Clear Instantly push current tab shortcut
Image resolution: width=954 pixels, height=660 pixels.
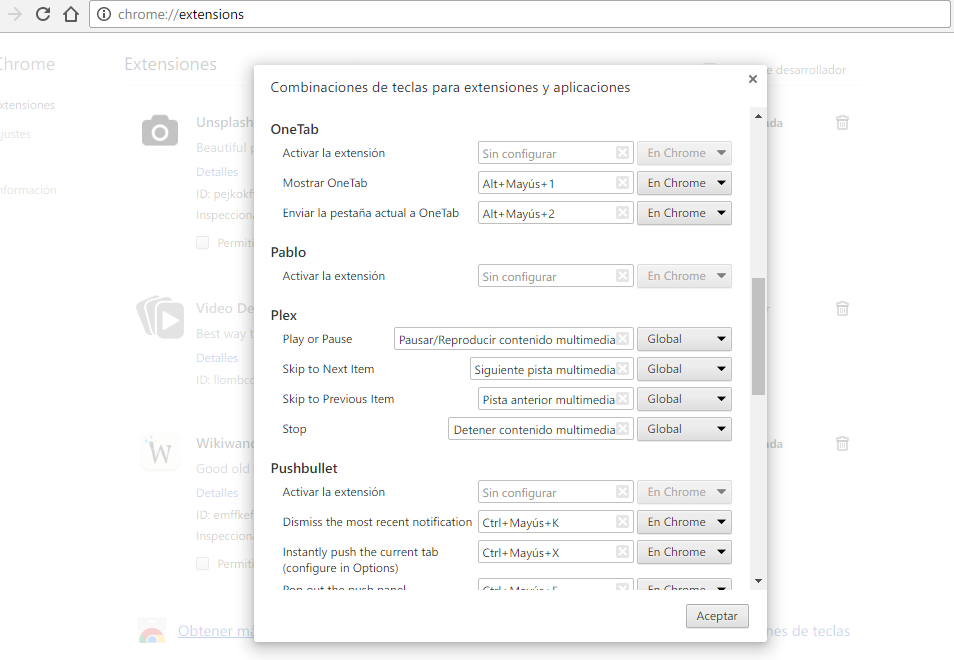[x=622, y=552]
